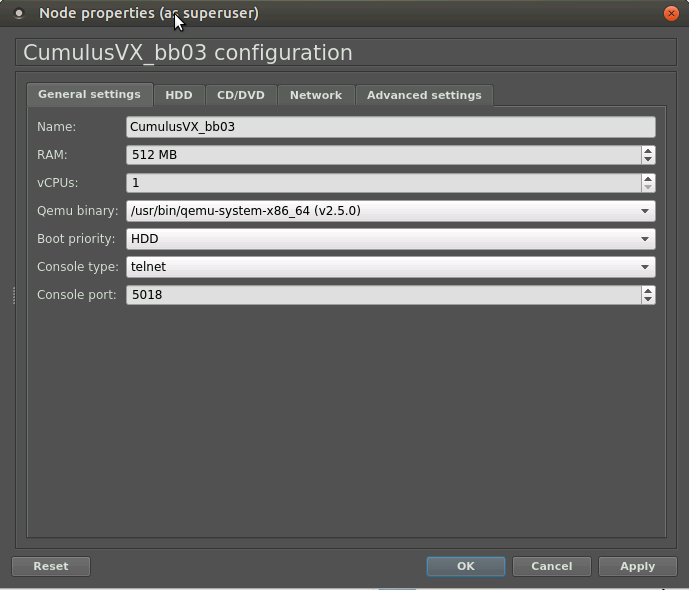Screen dimensions: 689x590
Task: Click the Reset button
Action: (51, 566)
